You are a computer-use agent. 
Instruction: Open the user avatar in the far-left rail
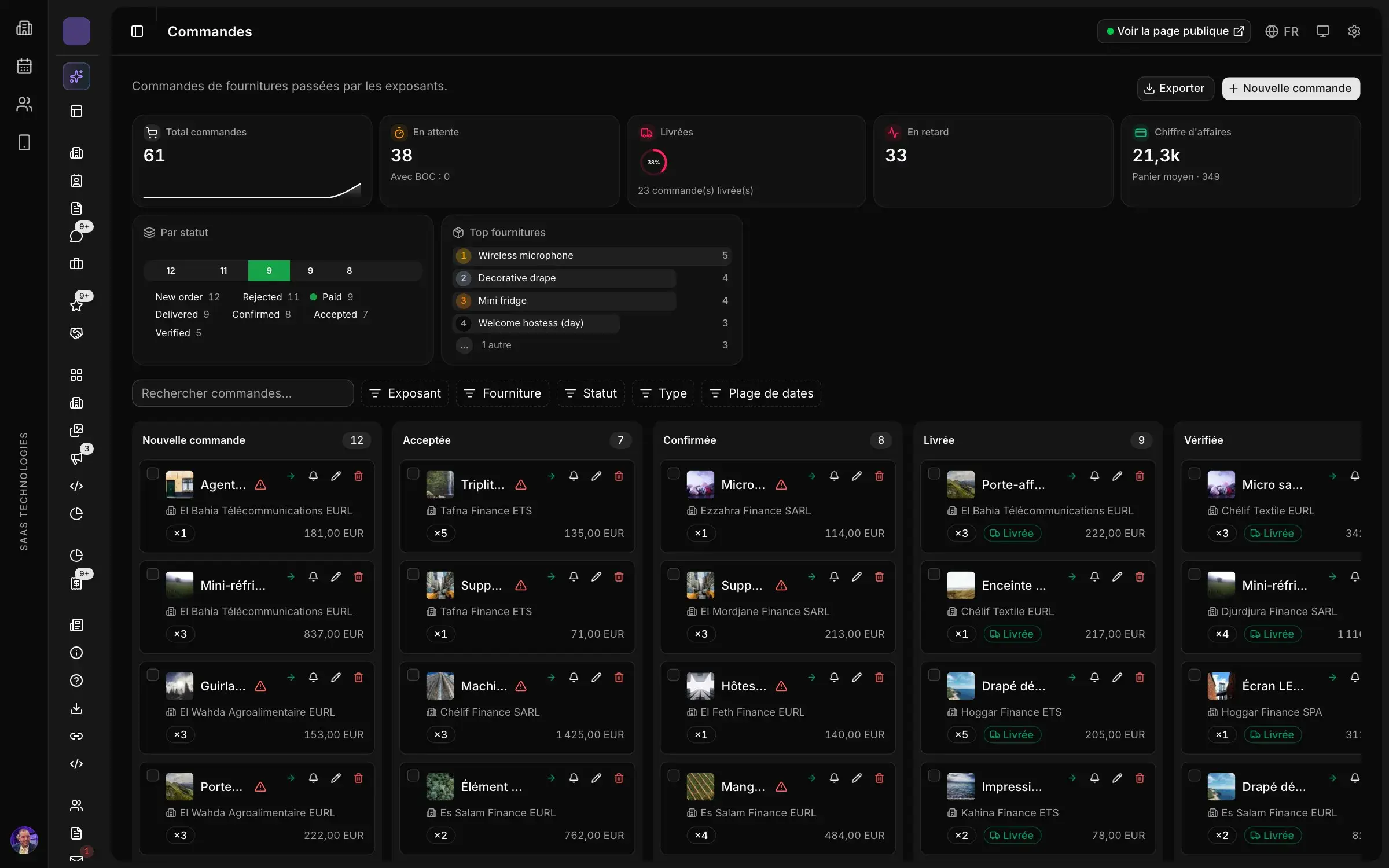pyautogui.click(x=24, y=840)
